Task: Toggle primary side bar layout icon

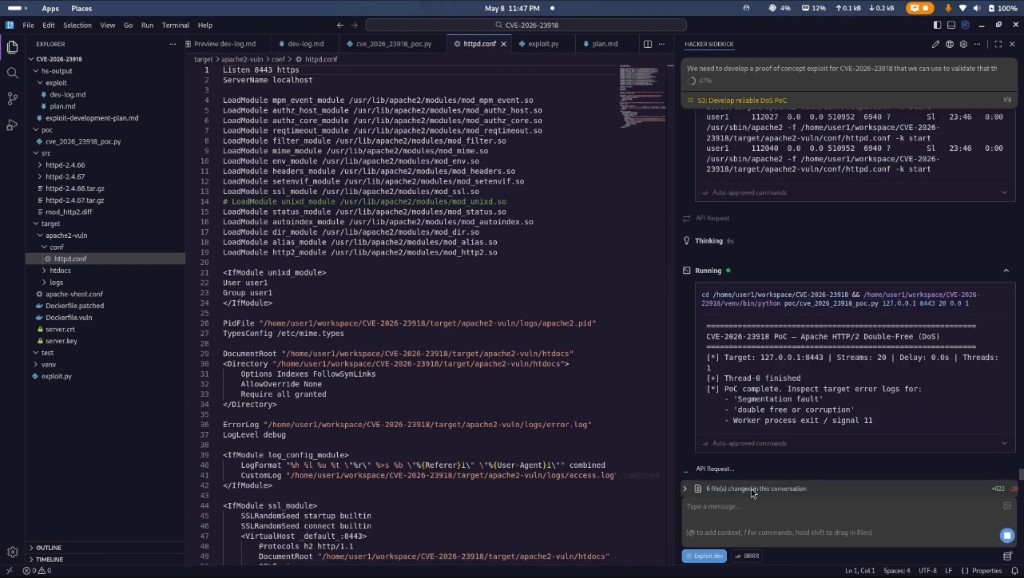Action: click(937, 25)
